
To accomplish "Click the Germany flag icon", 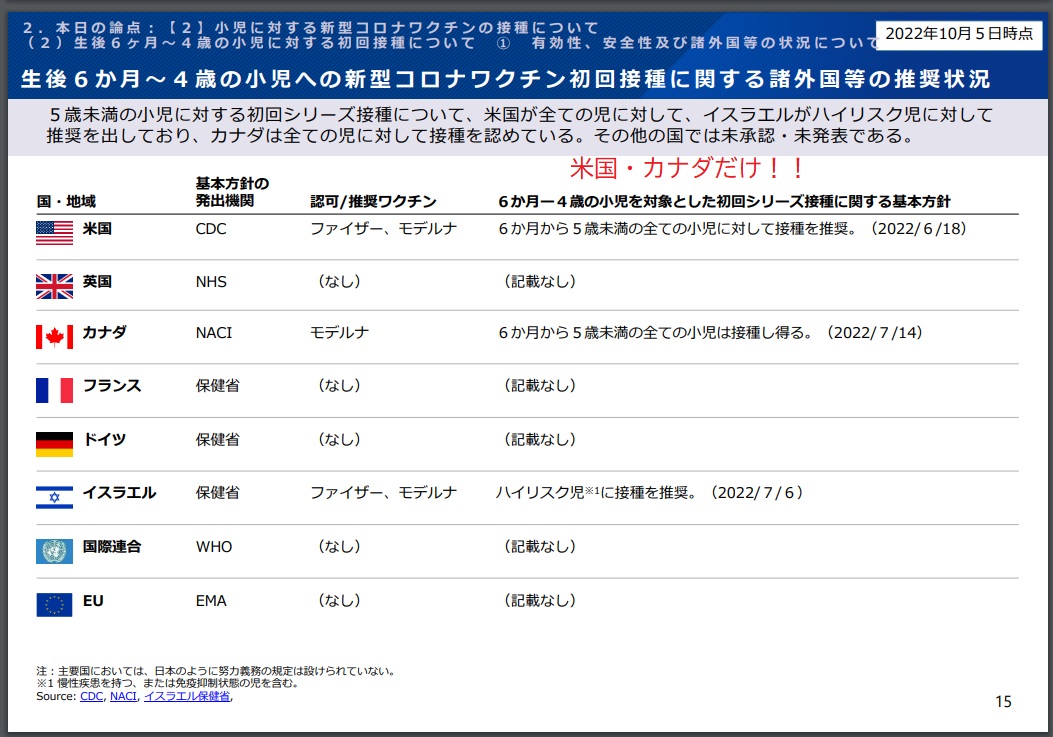I will 54,444.
